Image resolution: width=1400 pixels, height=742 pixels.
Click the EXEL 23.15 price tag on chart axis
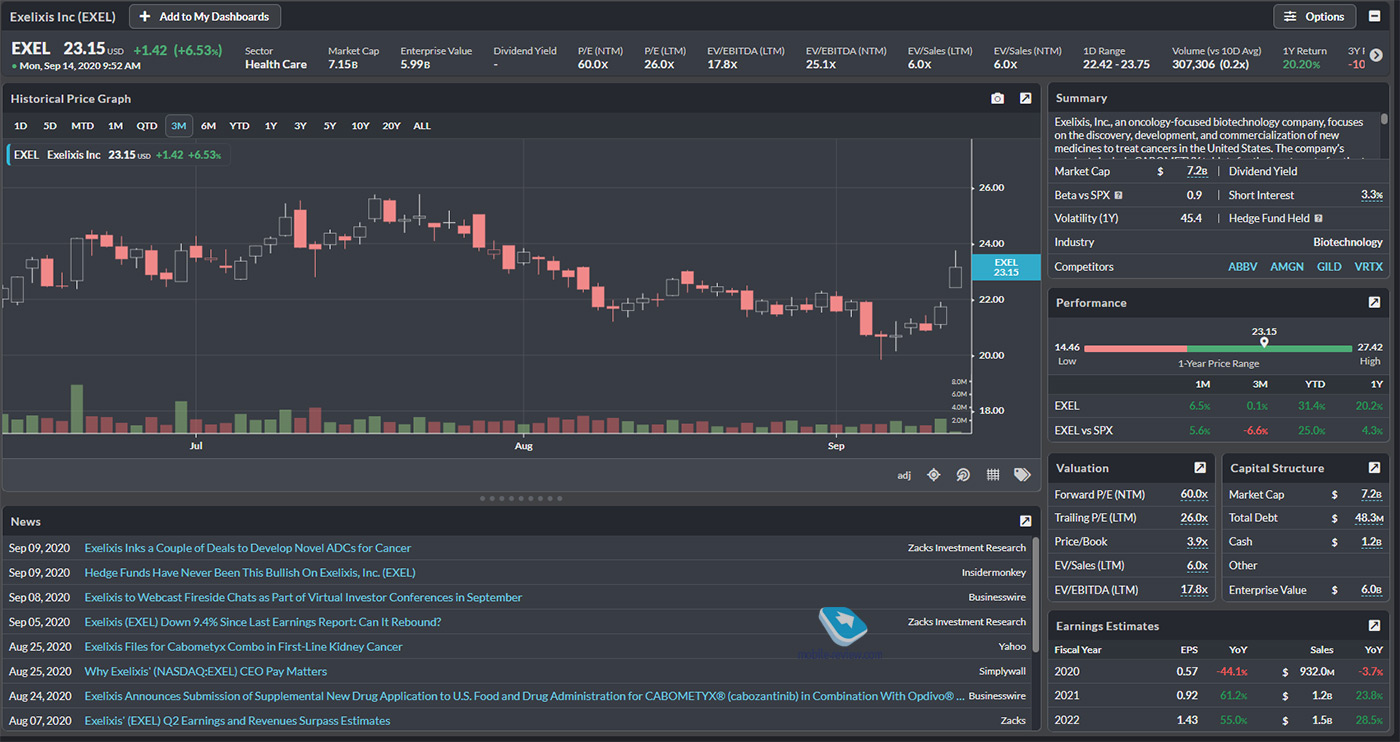(x=1006, y=267)
